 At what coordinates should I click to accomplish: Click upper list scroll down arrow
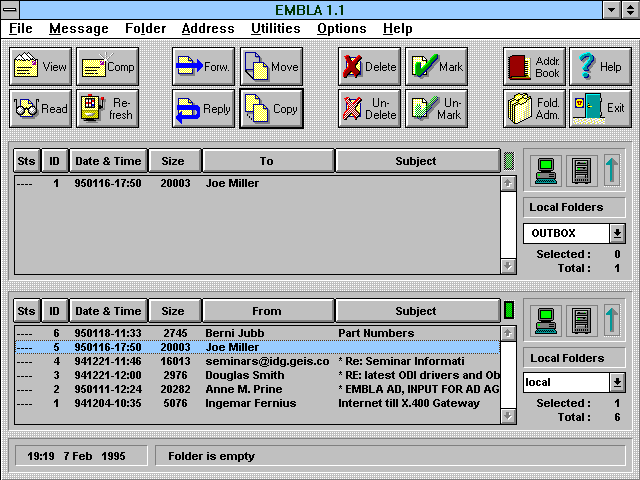pos(508,266)
